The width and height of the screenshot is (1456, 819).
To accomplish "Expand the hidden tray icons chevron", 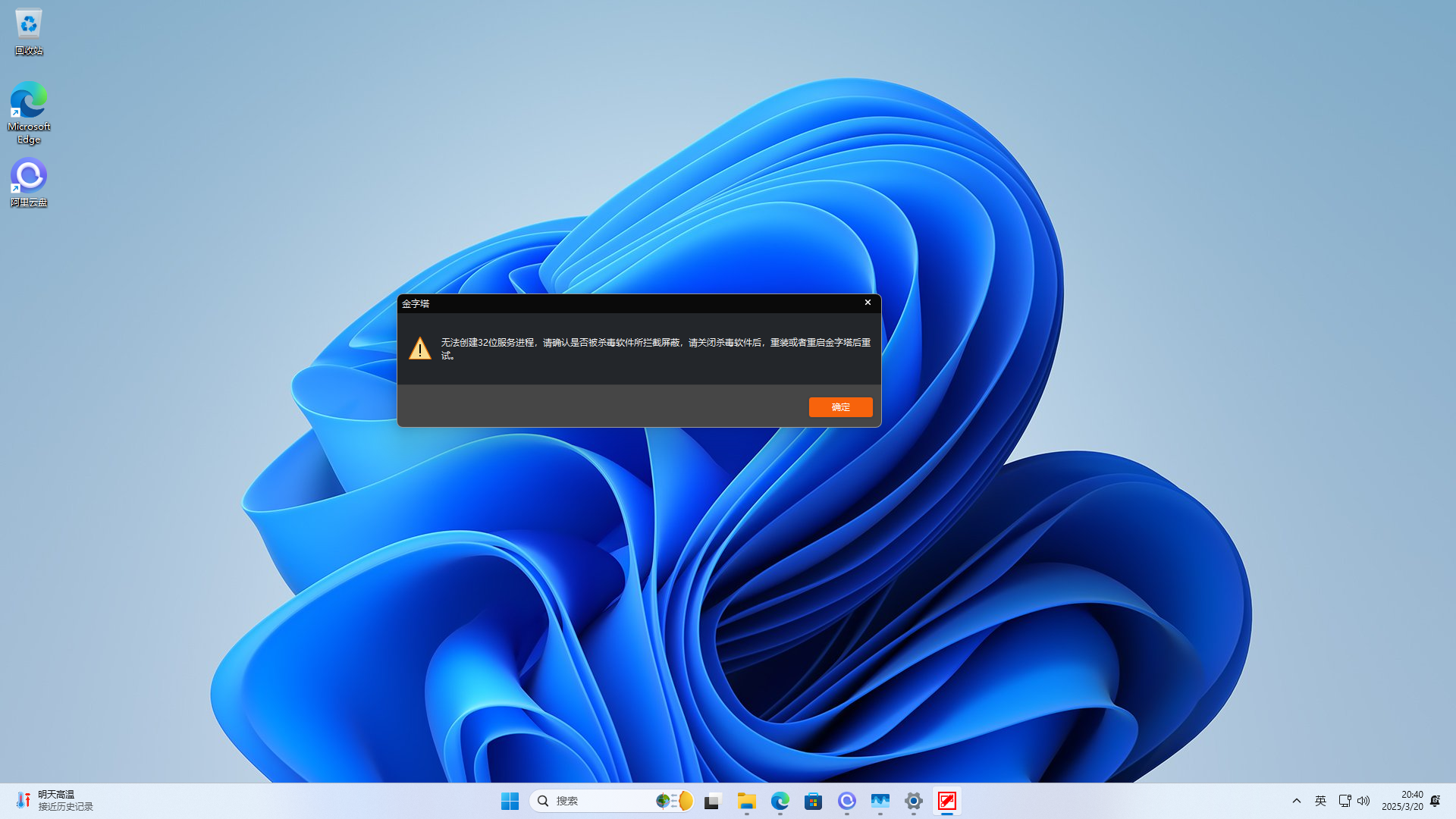I will (1297, 801).
